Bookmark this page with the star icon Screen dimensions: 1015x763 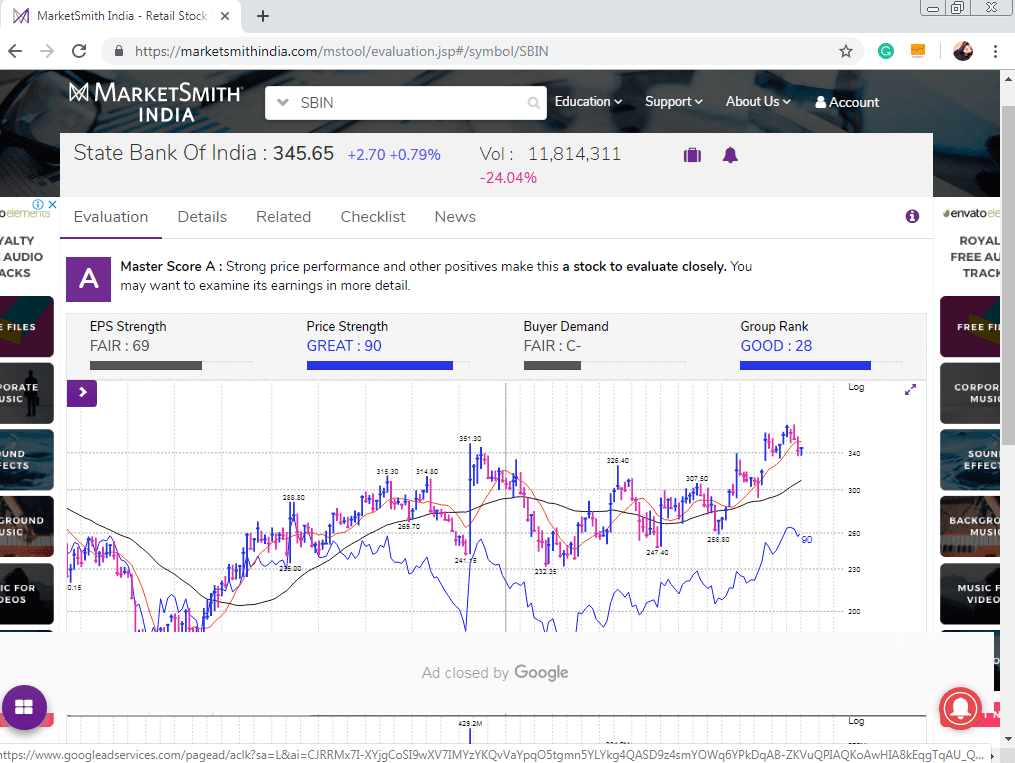click(x=845, y=51)
